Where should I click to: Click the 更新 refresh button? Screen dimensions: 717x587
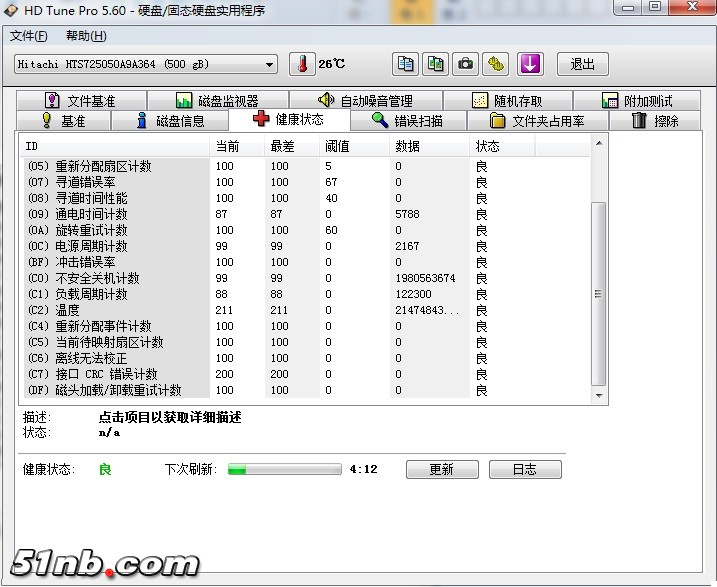(441, 469)
